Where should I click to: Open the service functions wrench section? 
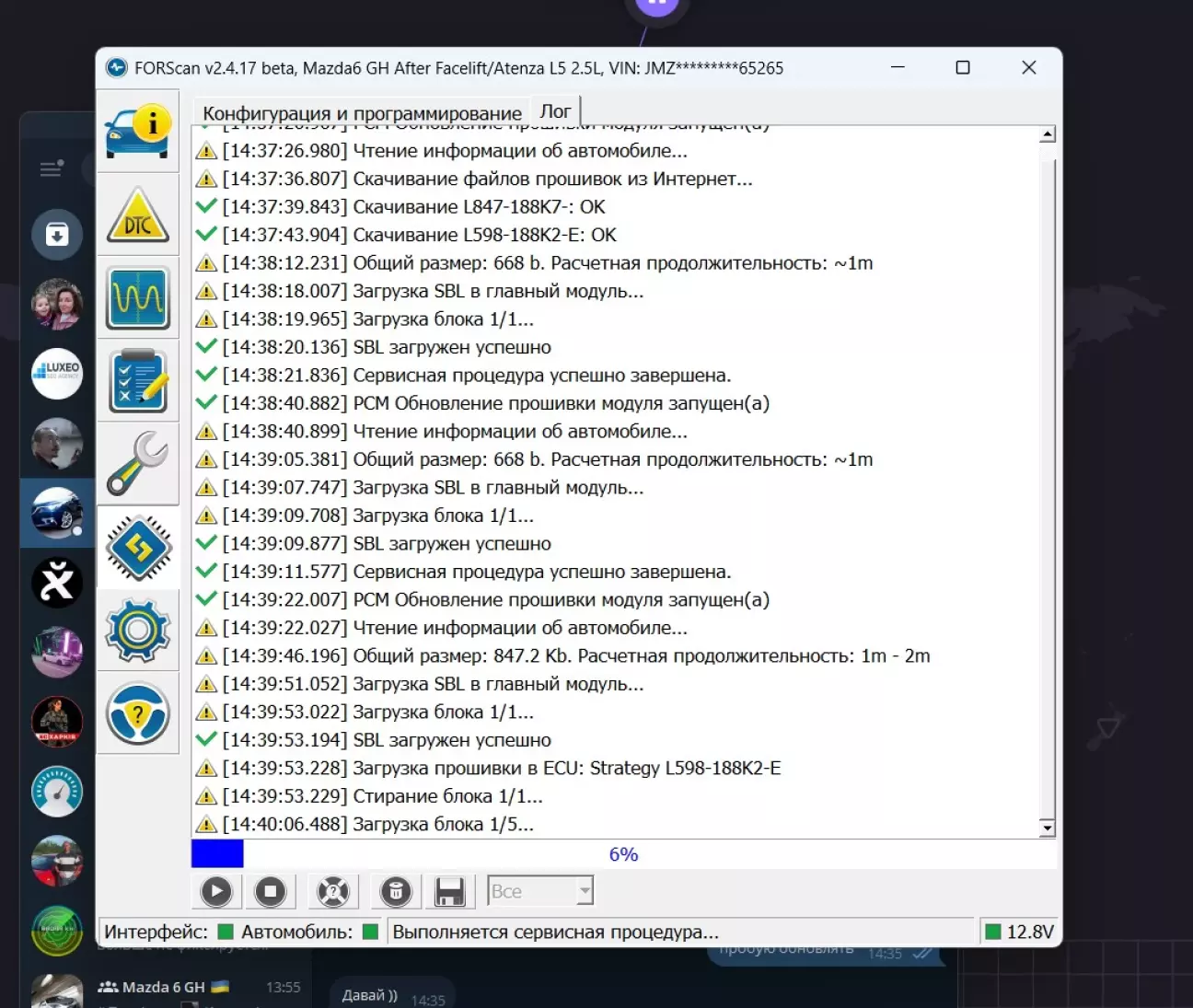pos(138,464)
